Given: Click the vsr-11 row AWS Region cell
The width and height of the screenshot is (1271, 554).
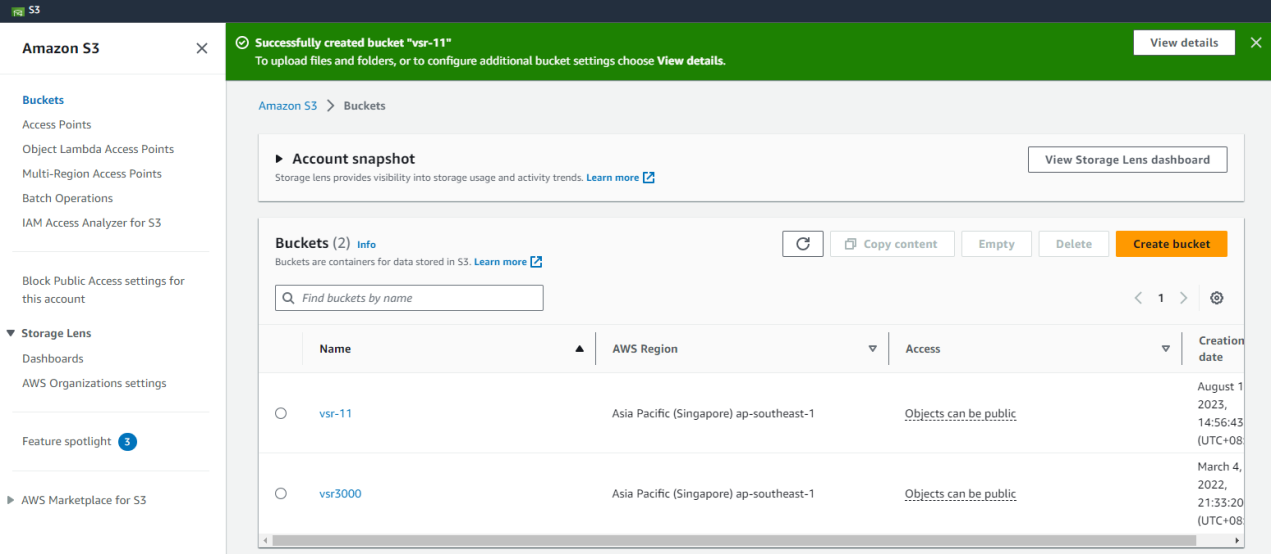Looking at the screenshot, I should pyautogui.click(x=741, y=413).
